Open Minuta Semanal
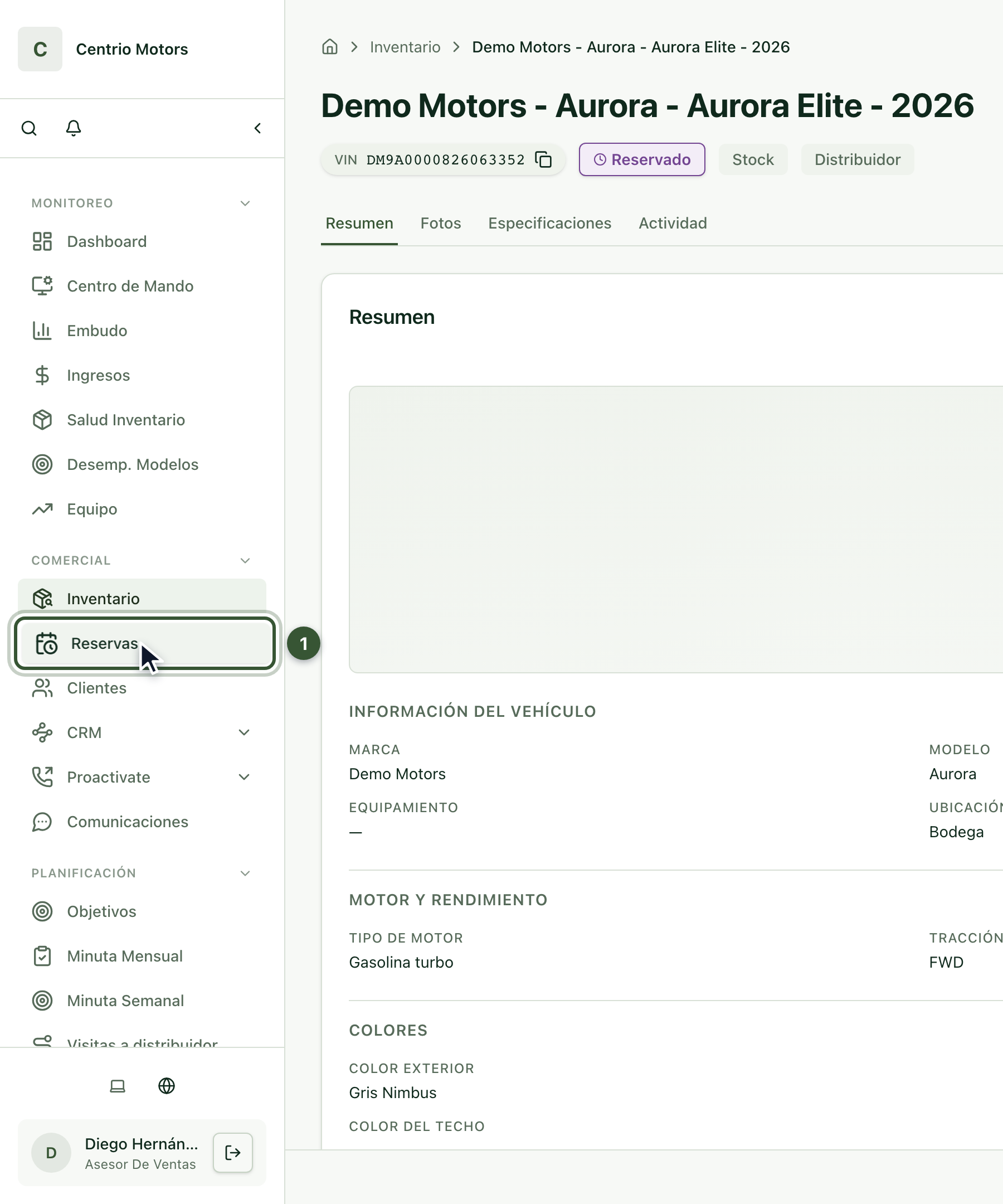Image resolution: width=1003 pixels, height=1204 pixels. [x=142, y=1001]
